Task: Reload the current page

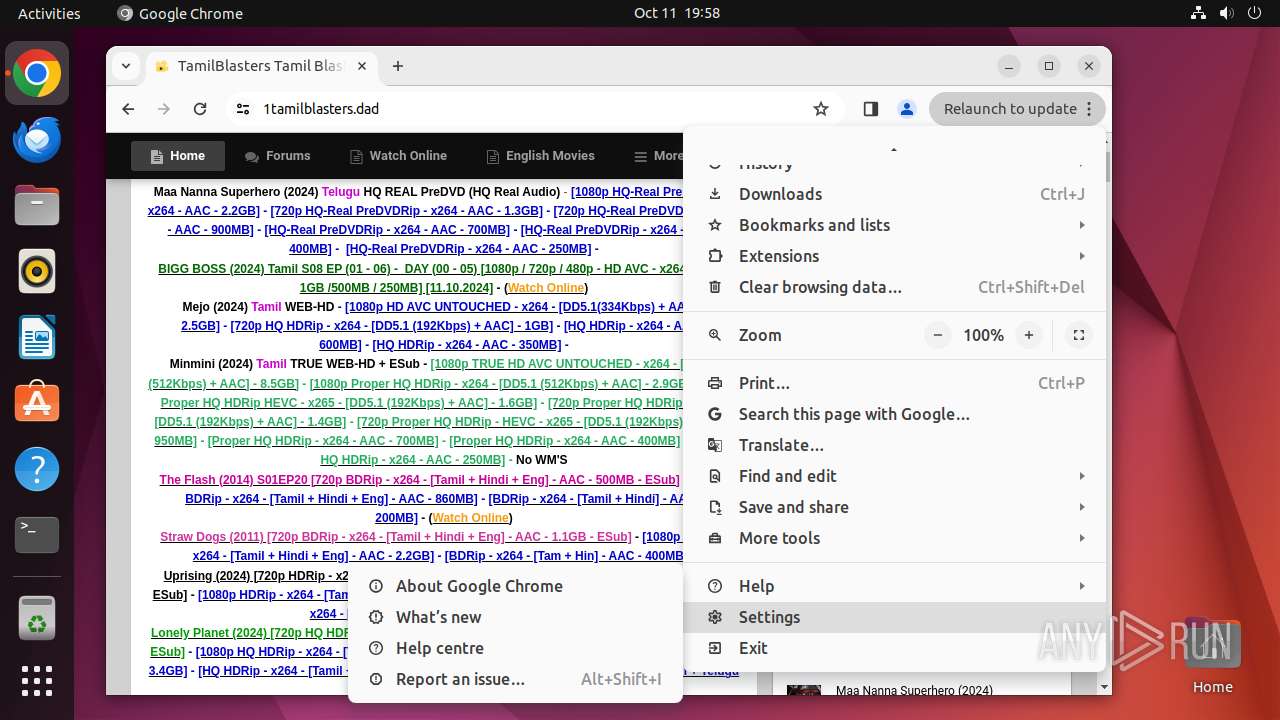Action: point(200,109)
